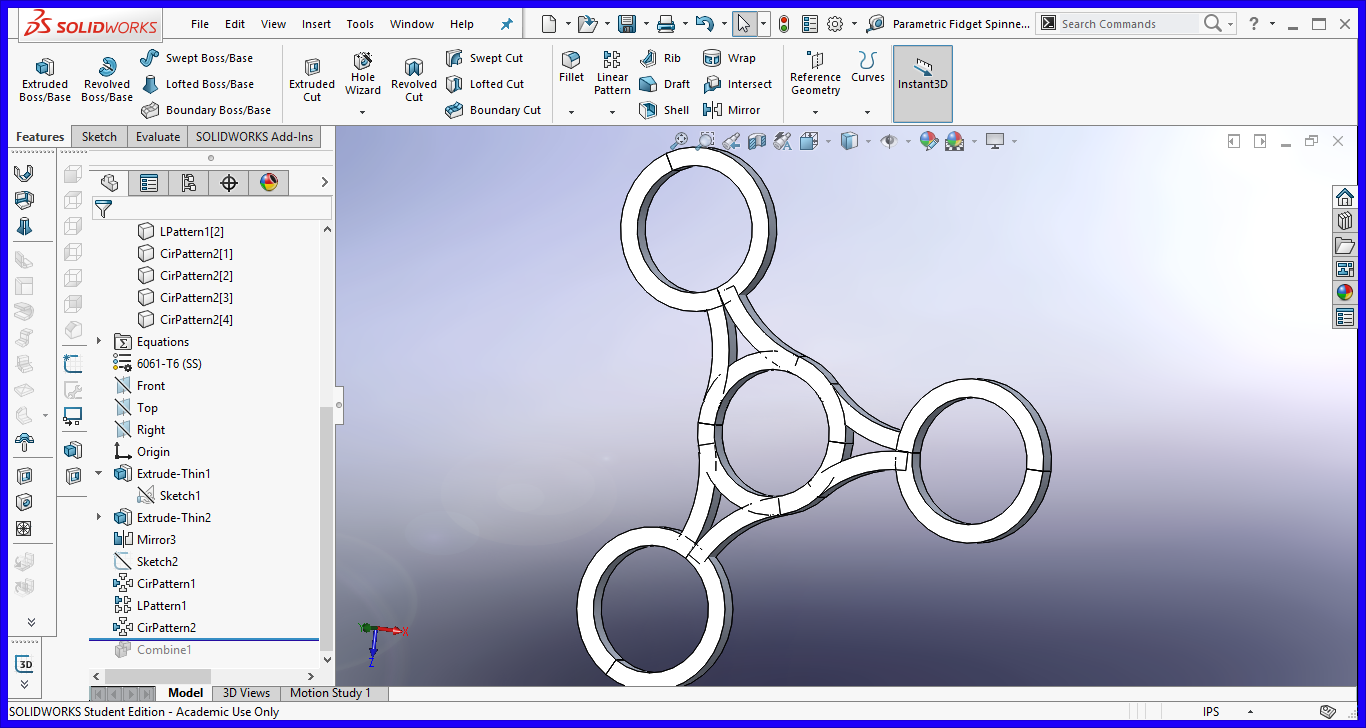Image resolution: width=1366 pixels, height=728 pixels.
Task: Select the Draft tool
Action: pyautogui.click(x=665, y=84)
